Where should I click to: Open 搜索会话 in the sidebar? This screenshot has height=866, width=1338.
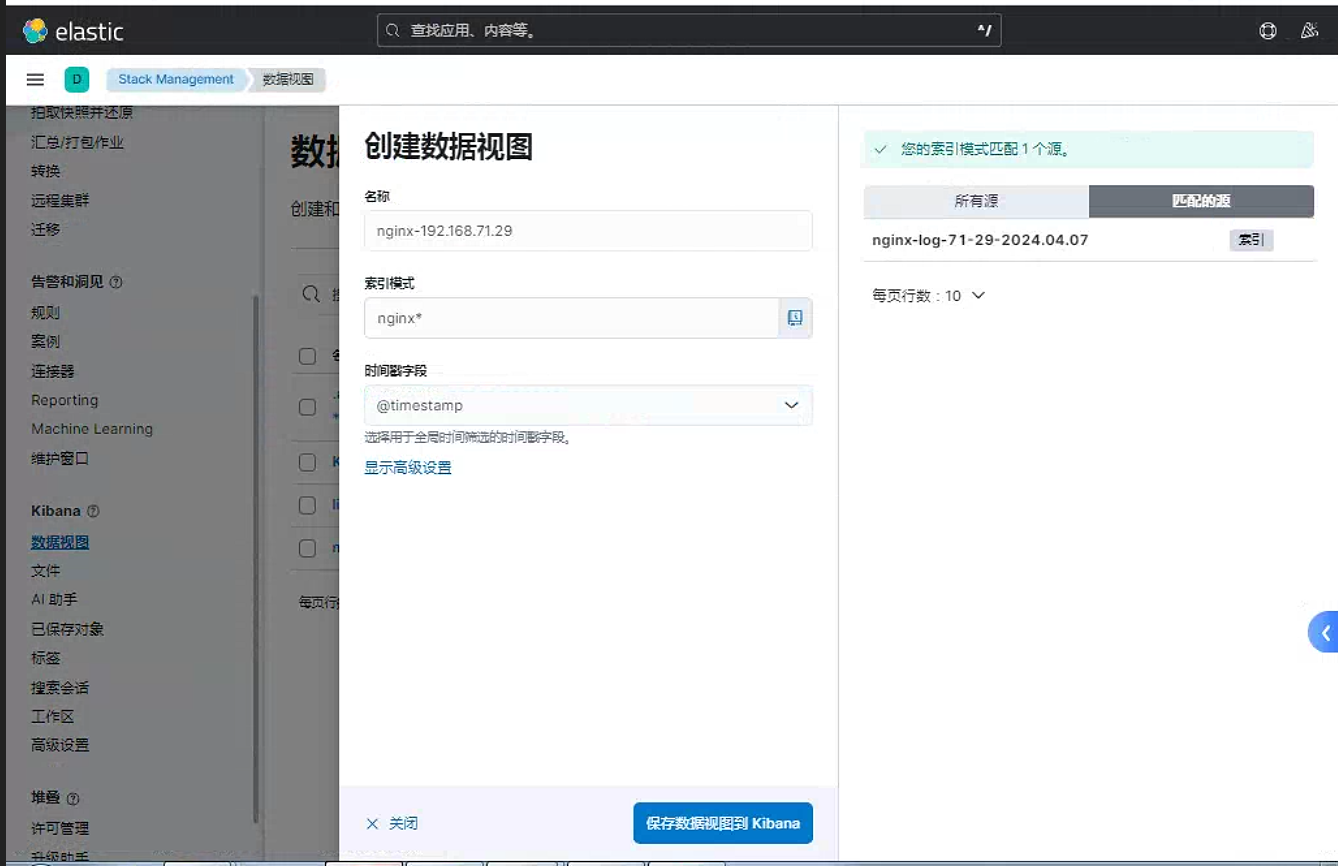(x=60, y=688)
